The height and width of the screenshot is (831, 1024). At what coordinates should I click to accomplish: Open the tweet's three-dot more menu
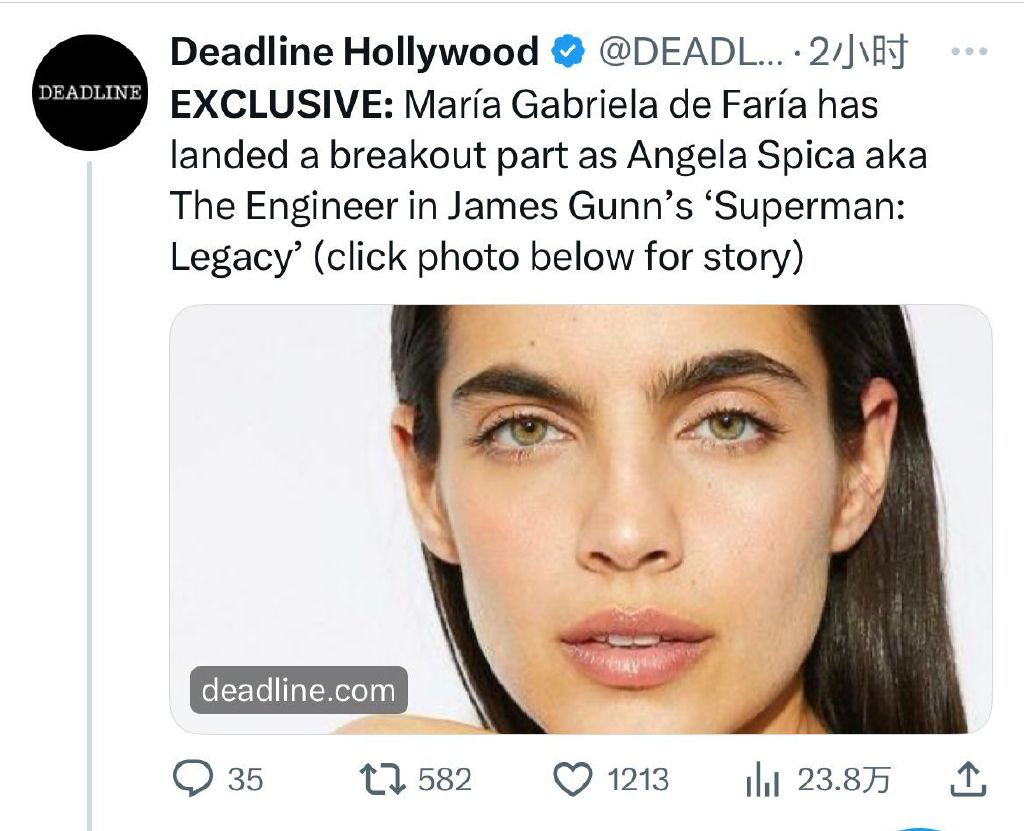[x=968, y=52]
